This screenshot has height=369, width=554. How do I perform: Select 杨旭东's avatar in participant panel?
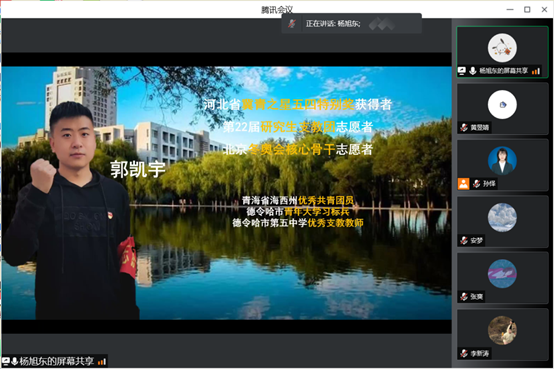point(502,48)
